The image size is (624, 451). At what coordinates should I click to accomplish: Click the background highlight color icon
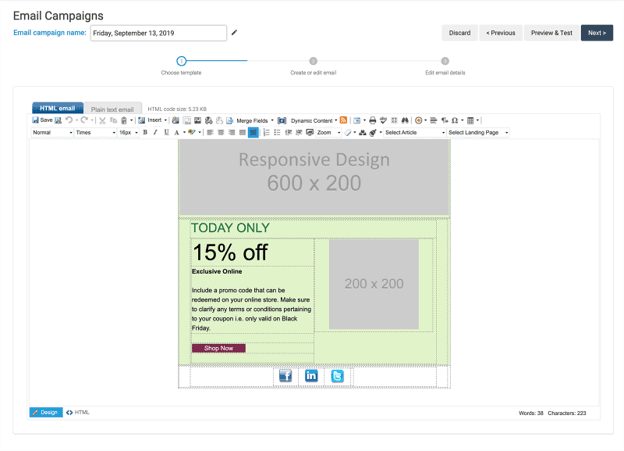point(192,133)
